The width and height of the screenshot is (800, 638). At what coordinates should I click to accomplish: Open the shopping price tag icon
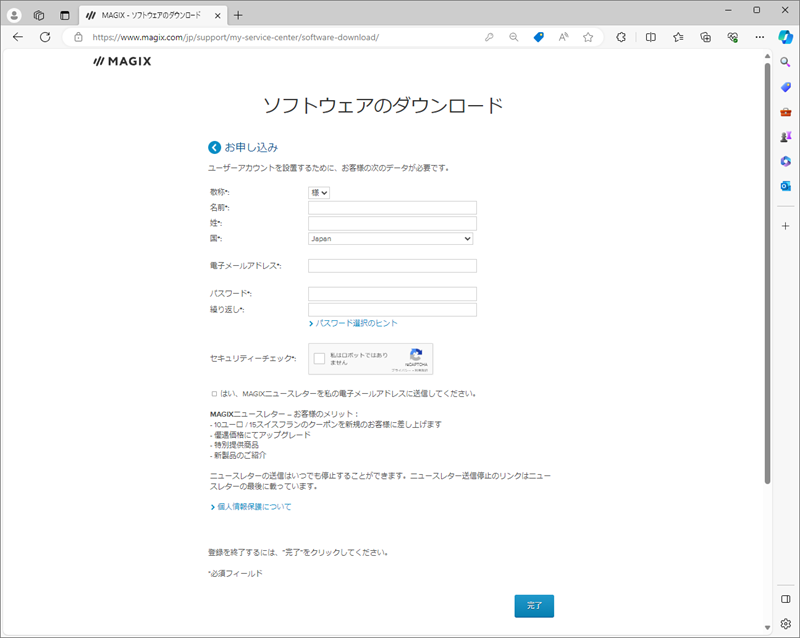tap(538, 37)
